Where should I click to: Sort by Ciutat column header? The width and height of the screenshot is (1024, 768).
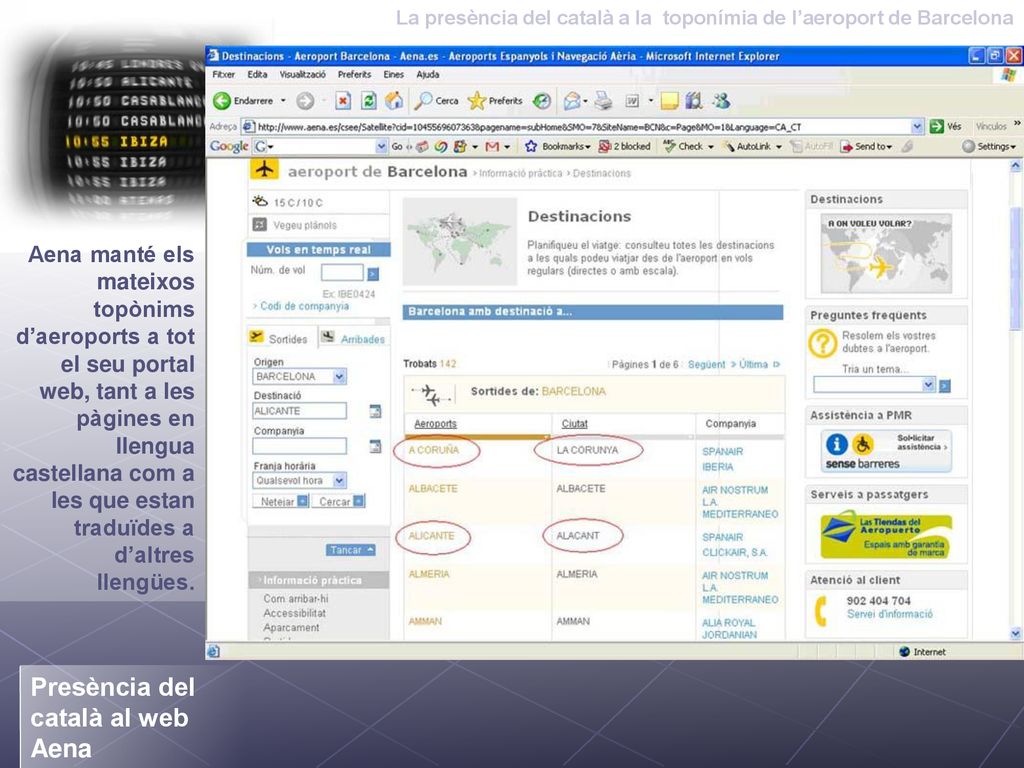(x=574, y=423)
